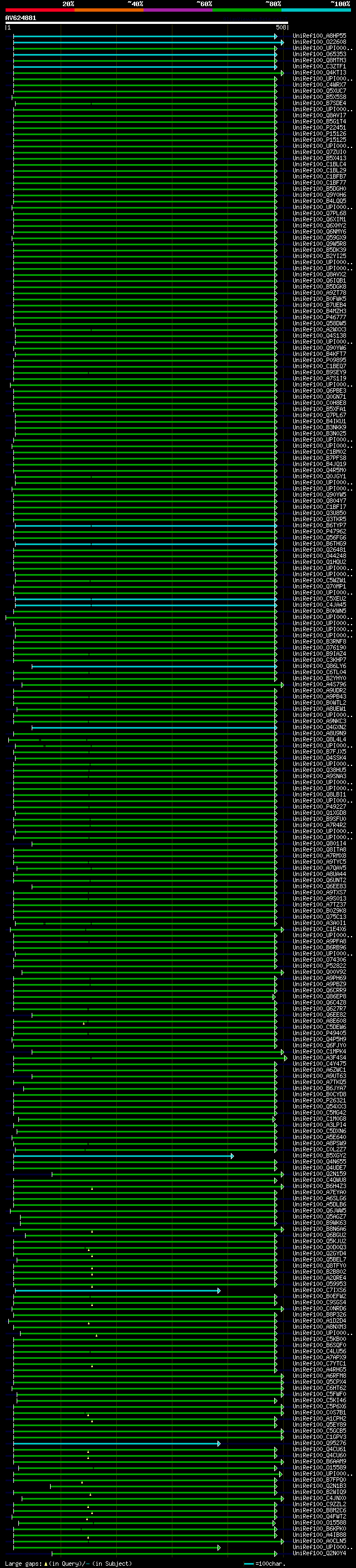Select the red 20% identity color segment
The height and width of the screenshot is (1568, 356).
click(x=39, y=10)
